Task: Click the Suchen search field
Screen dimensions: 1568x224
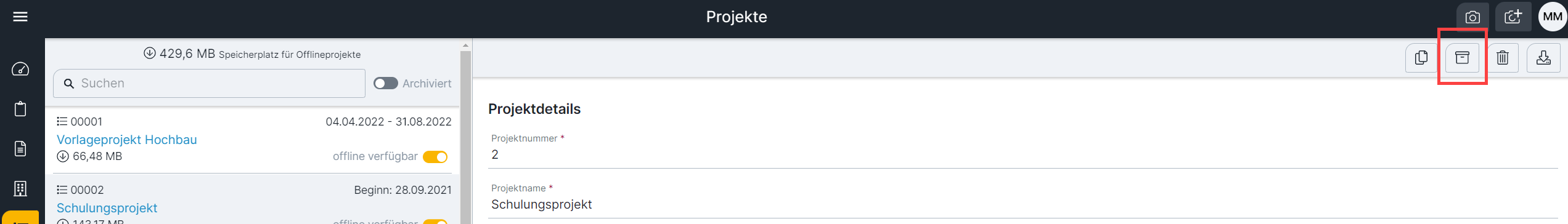Action: pyautogui.click(x=210, y=83)
